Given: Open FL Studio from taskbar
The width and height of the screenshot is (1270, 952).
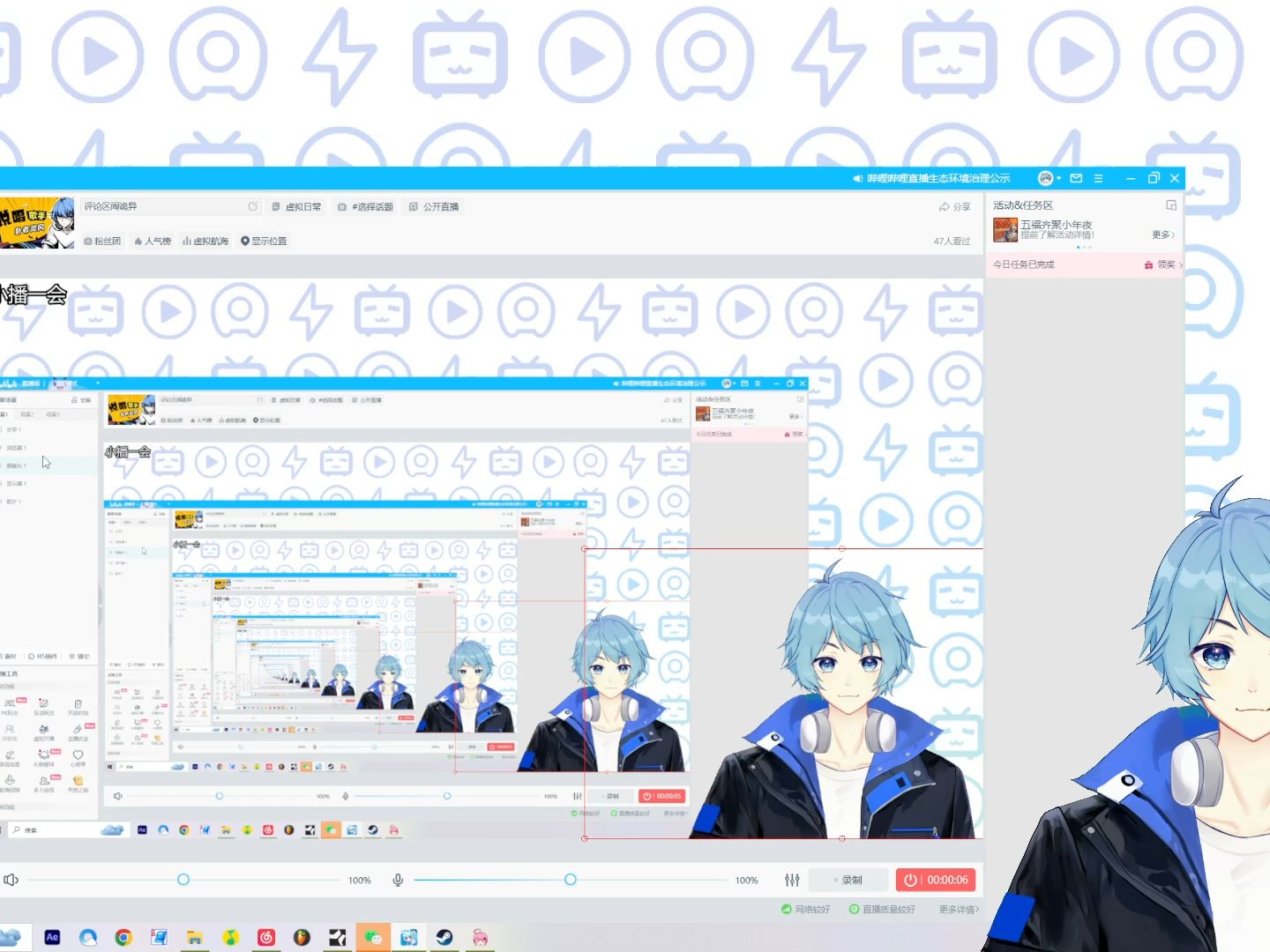Looking at the screenshot, I should coord(302,937).
